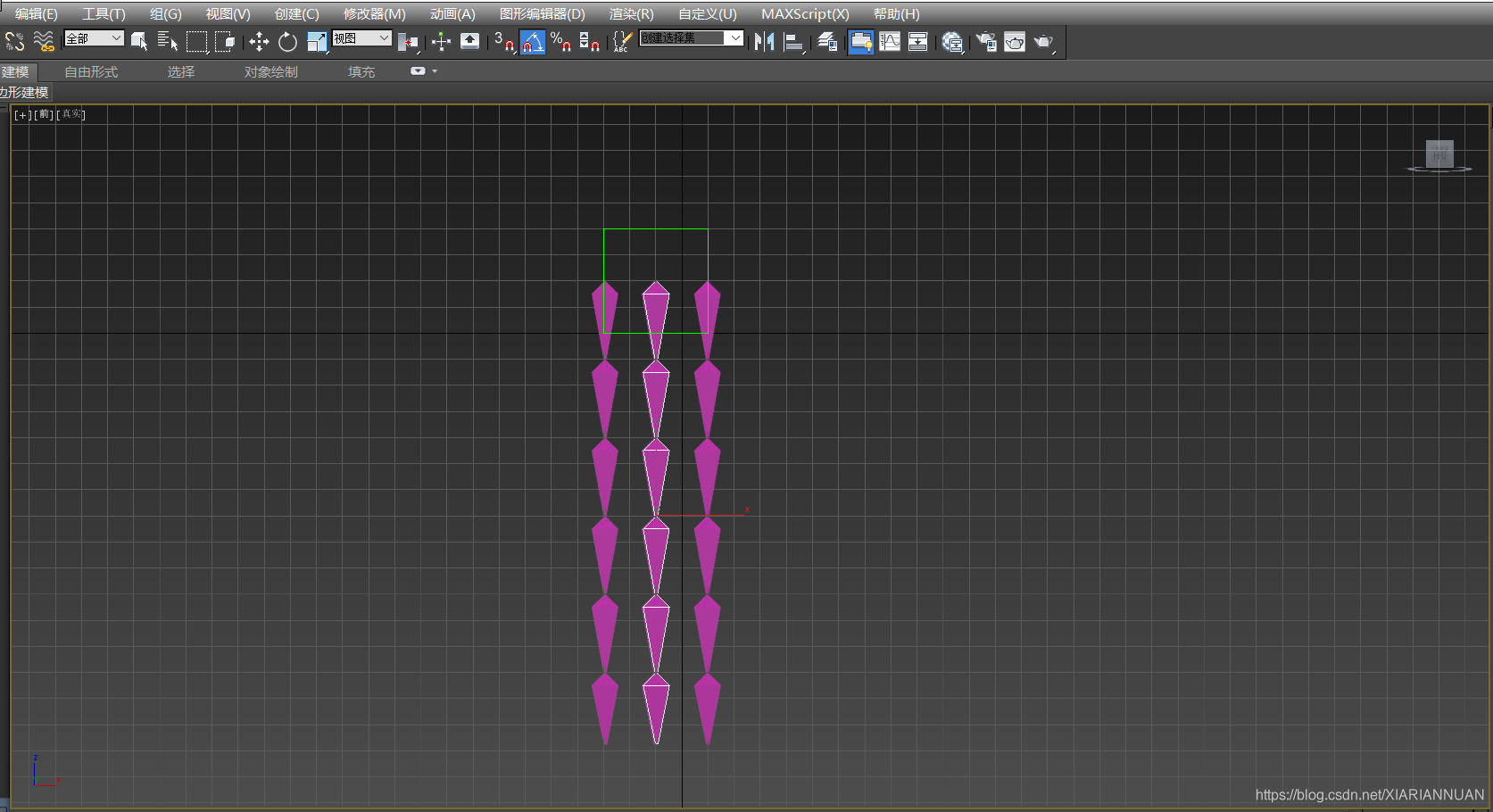Click the Select and Manipulate icon
This screenshot has height=812, width=1493.
pyautogui.click(x=441, y=41)
